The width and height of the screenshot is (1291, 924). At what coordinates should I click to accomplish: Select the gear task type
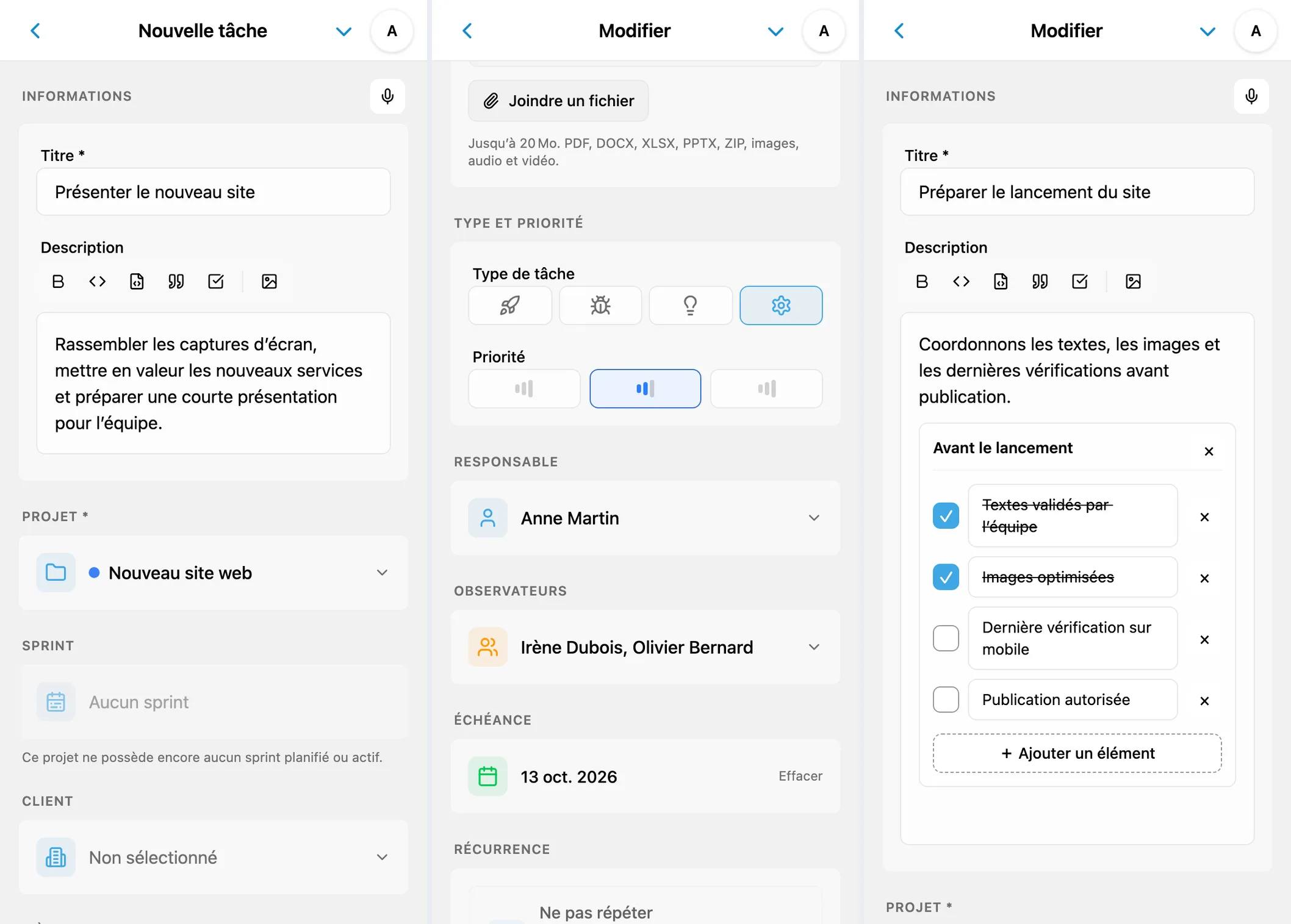coord(781,305)
